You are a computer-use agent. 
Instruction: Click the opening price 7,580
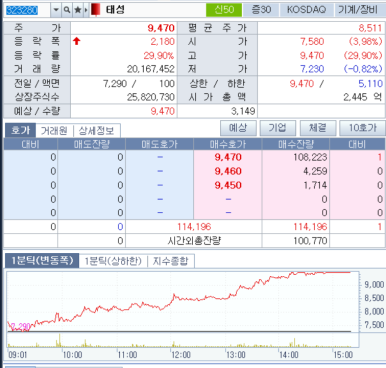click(x=312, y=42)
